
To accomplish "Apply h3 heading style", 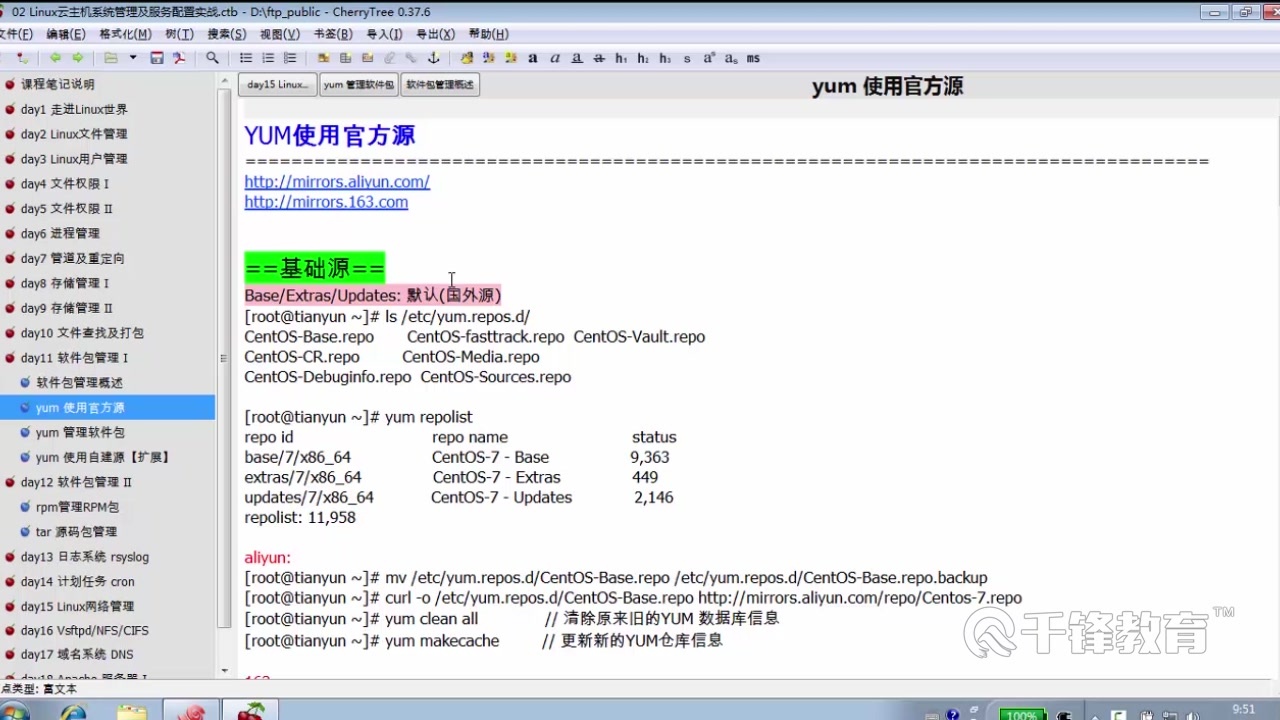I will [x=665, y=58].
